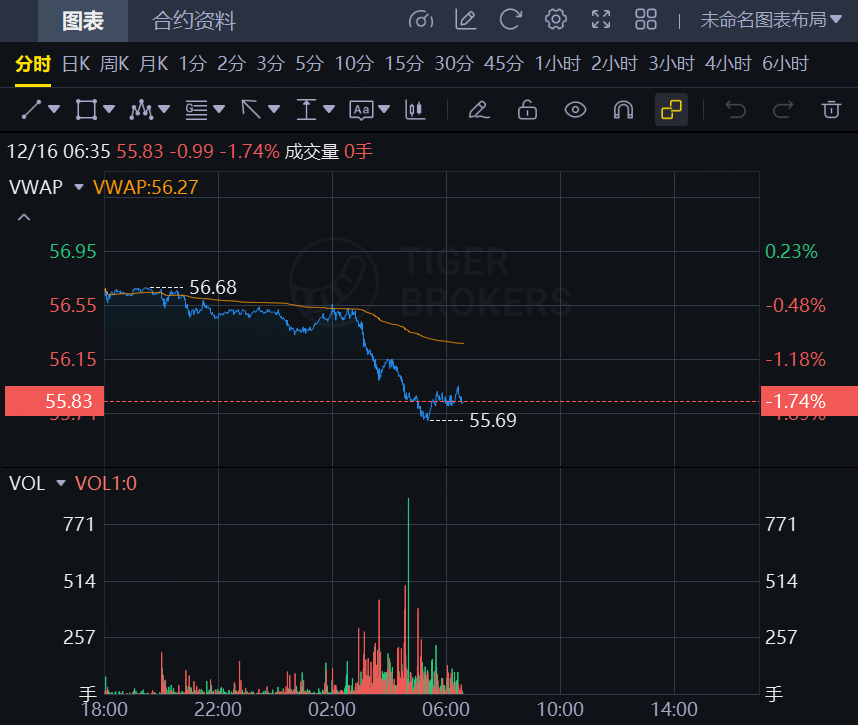Refresh the chart data
Viewport: 858px width, 725px height.
tap(510, 19)
